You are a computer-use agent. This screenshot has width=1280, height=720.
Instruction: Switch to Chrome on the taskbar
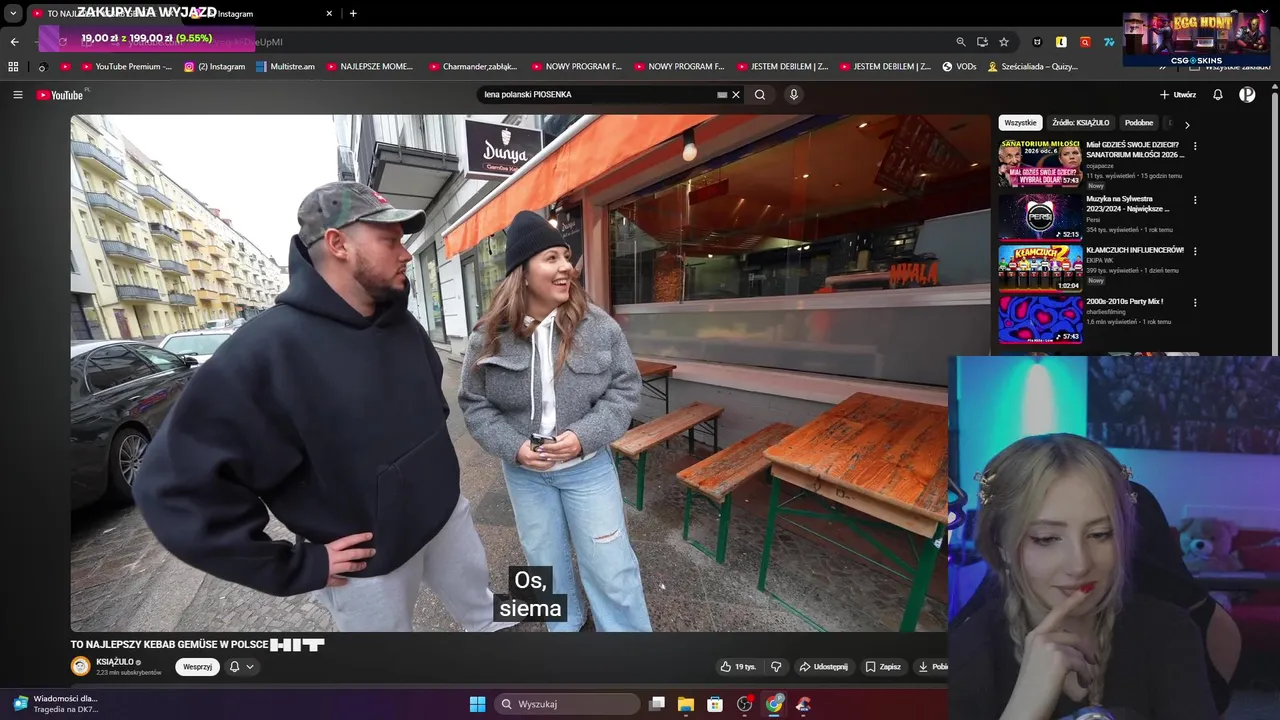coord(774,704)
